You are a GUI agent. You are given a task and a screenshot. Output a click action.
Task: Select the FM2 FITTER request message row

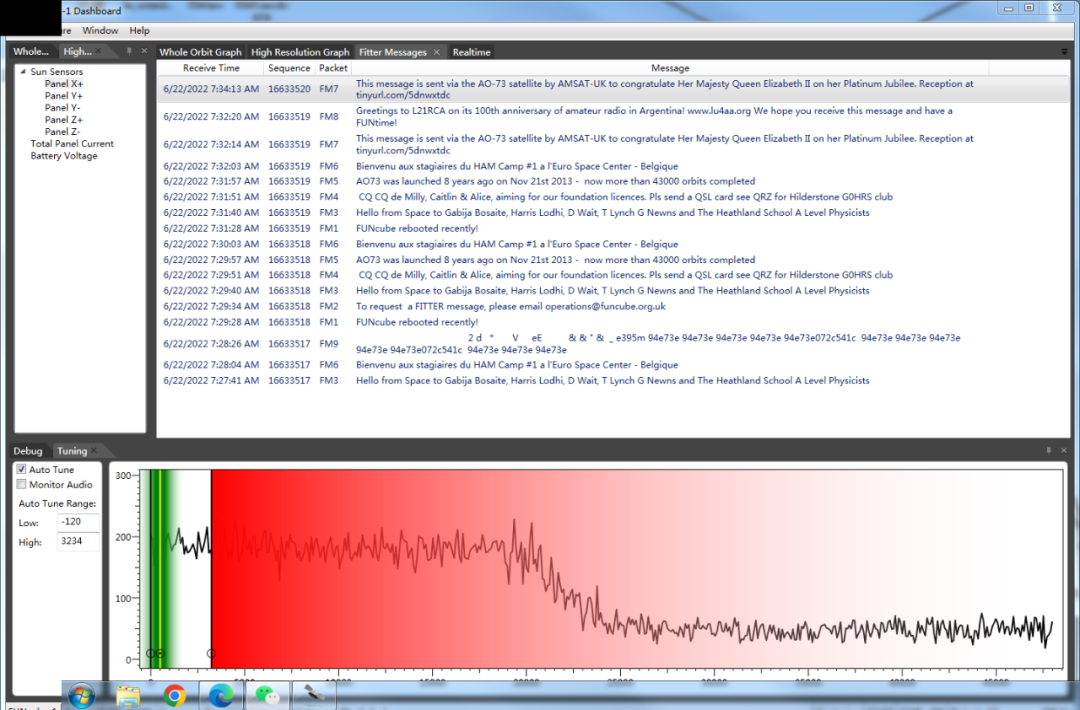pyautogui.click(x=614, y=306)
